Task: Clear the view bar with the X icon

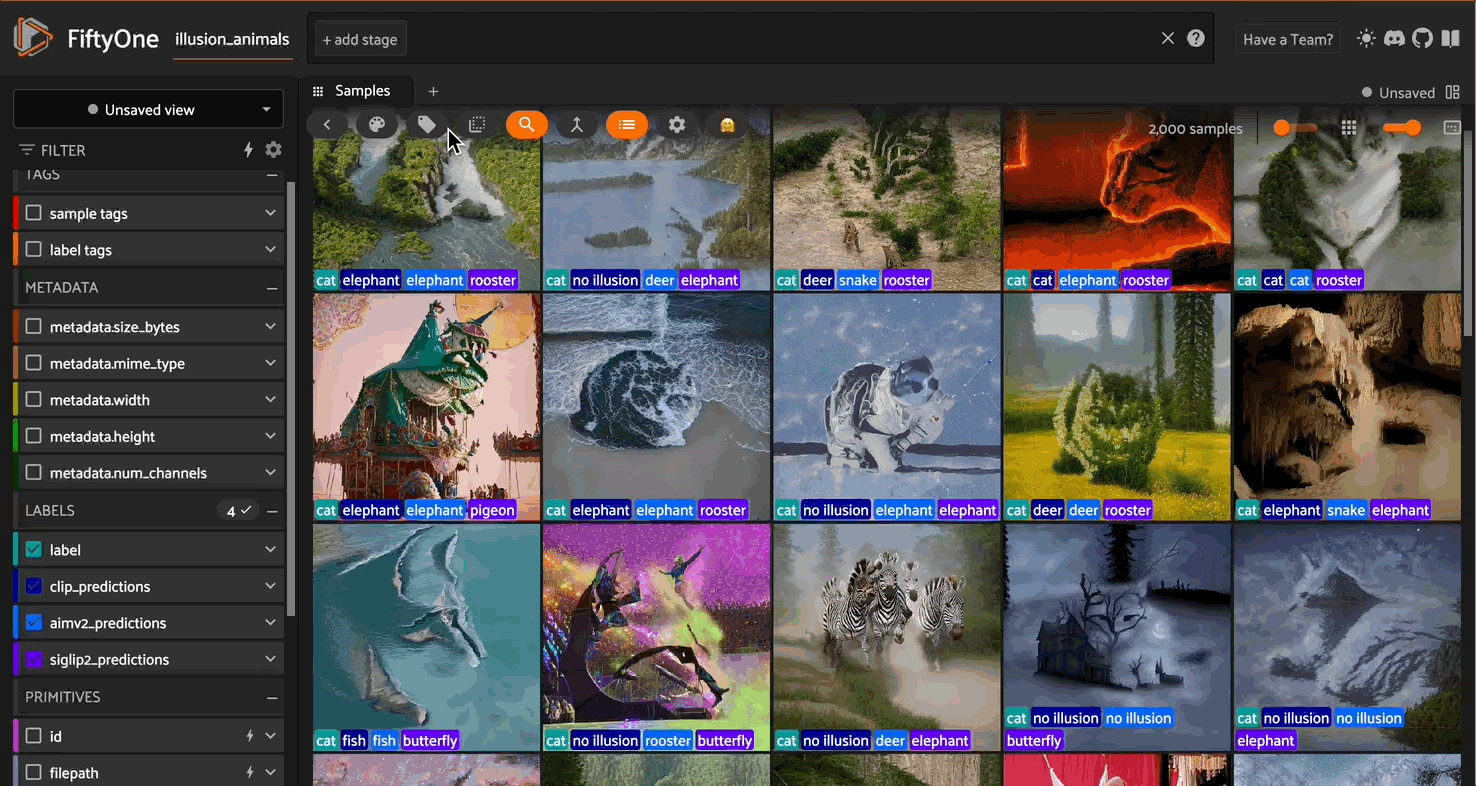Action: point(1168,38)
